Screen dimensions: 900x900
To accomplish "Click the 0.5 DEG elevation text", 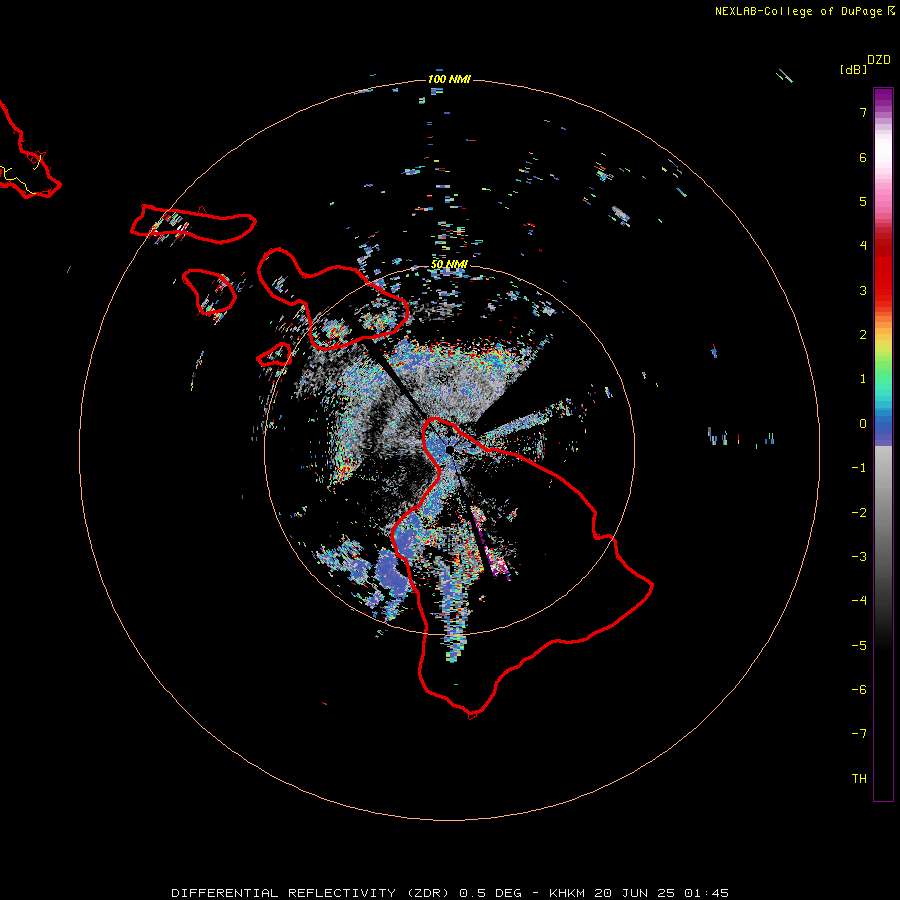I will [x=491, y=893].
